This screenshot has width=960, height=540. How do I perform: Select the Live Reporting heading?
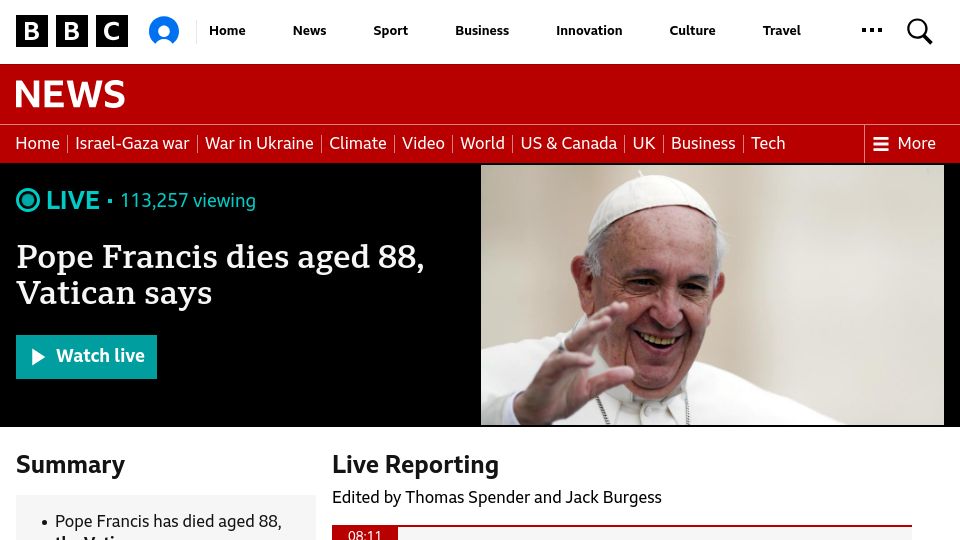pyautogui.click(x=415, y=465)
